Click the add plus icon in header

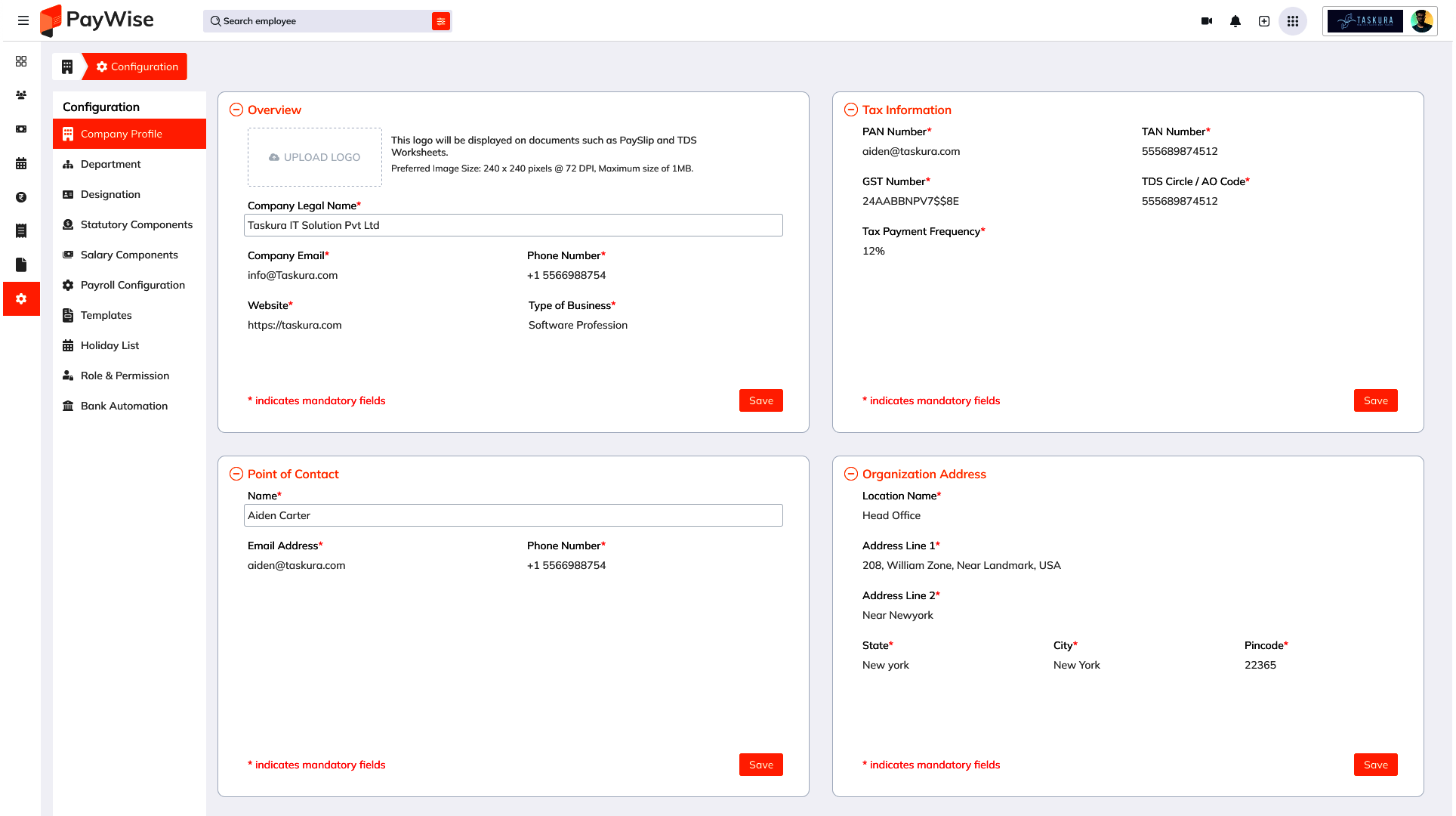pyautogui.click(x=1264, y=21)
